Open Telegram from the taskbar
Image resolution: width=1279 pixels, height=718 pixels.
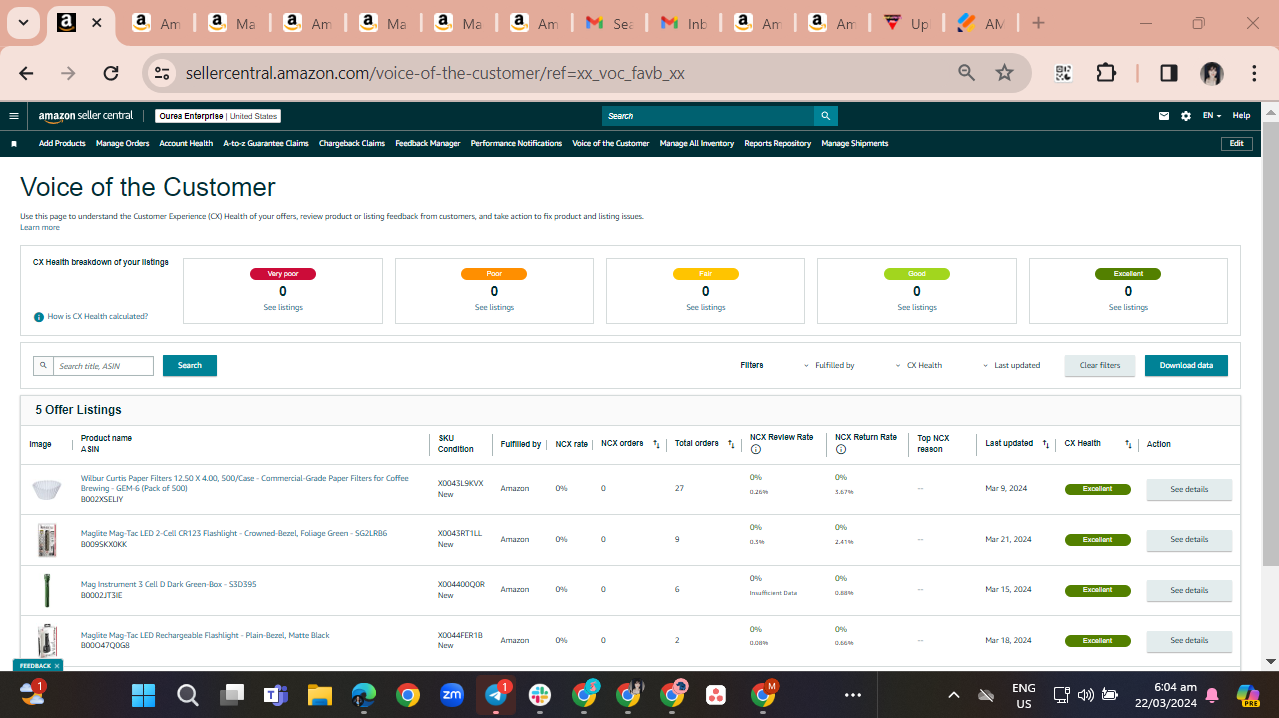coord(496,695)
